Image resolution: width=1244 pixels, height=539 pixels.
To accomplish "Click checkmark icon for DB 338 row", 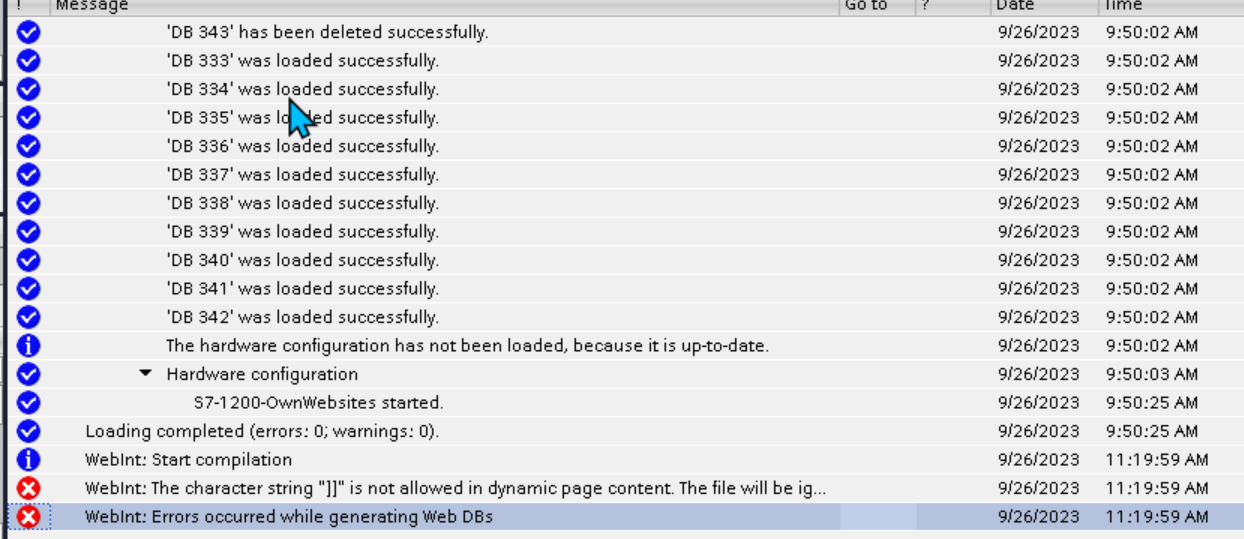I will click(x=29, y=203).
